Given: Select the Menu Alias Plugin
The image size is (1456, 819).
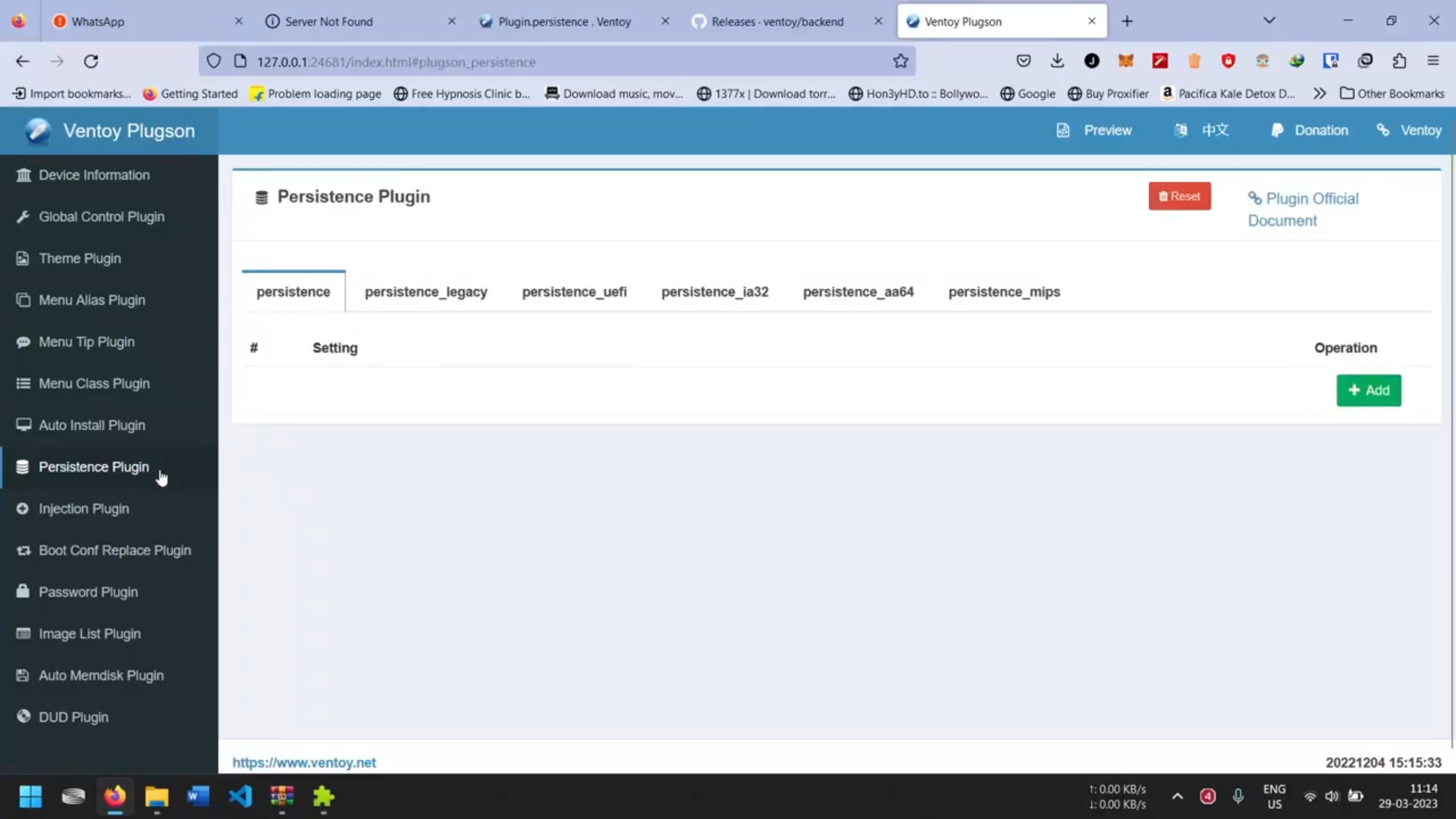Looking at the screenshot, I should (92, 300).
